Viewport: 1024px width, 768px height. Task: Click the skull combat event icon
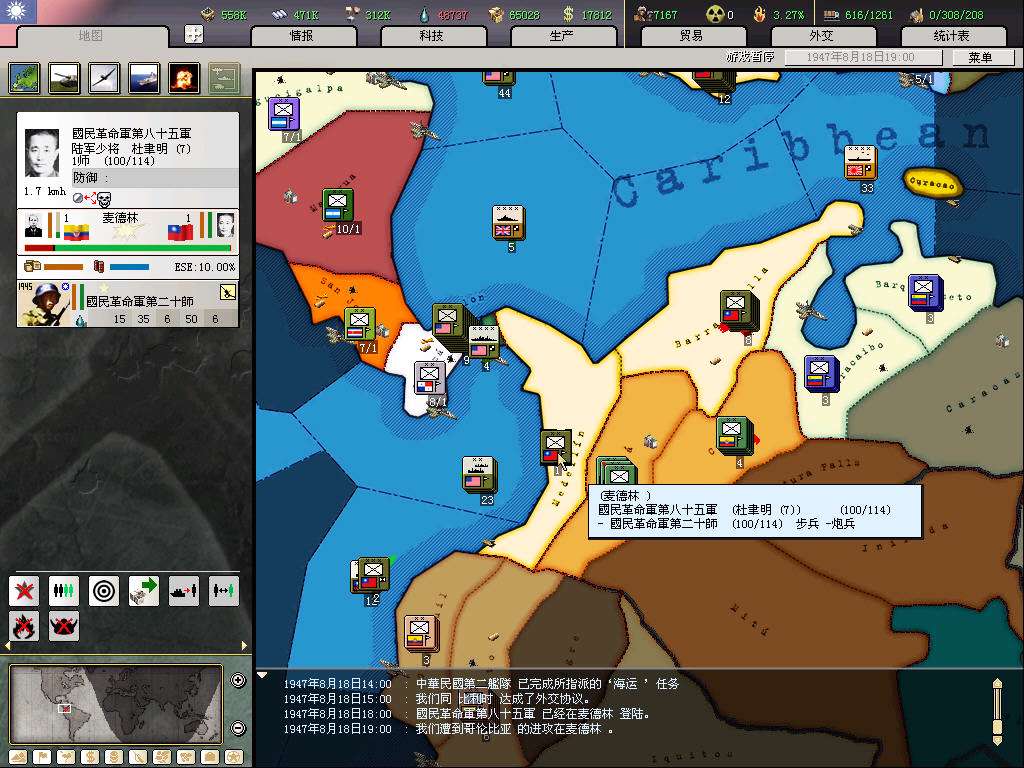[104, 198]
